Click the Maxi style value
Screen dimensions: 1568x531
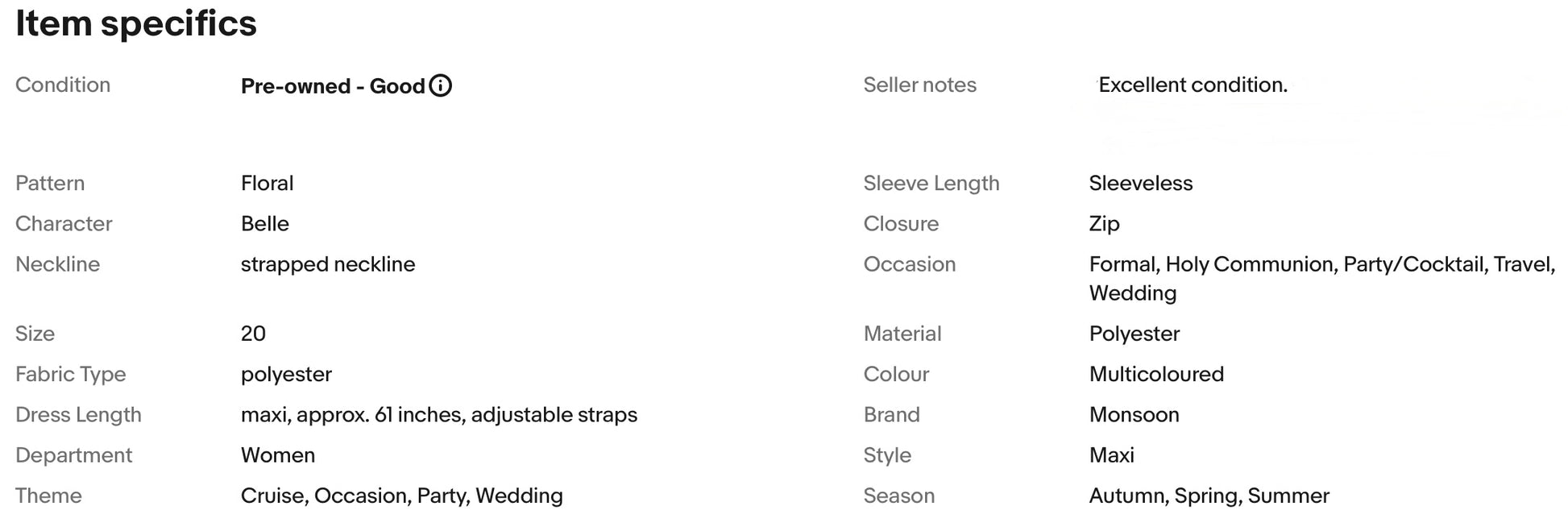[1111, 455]
